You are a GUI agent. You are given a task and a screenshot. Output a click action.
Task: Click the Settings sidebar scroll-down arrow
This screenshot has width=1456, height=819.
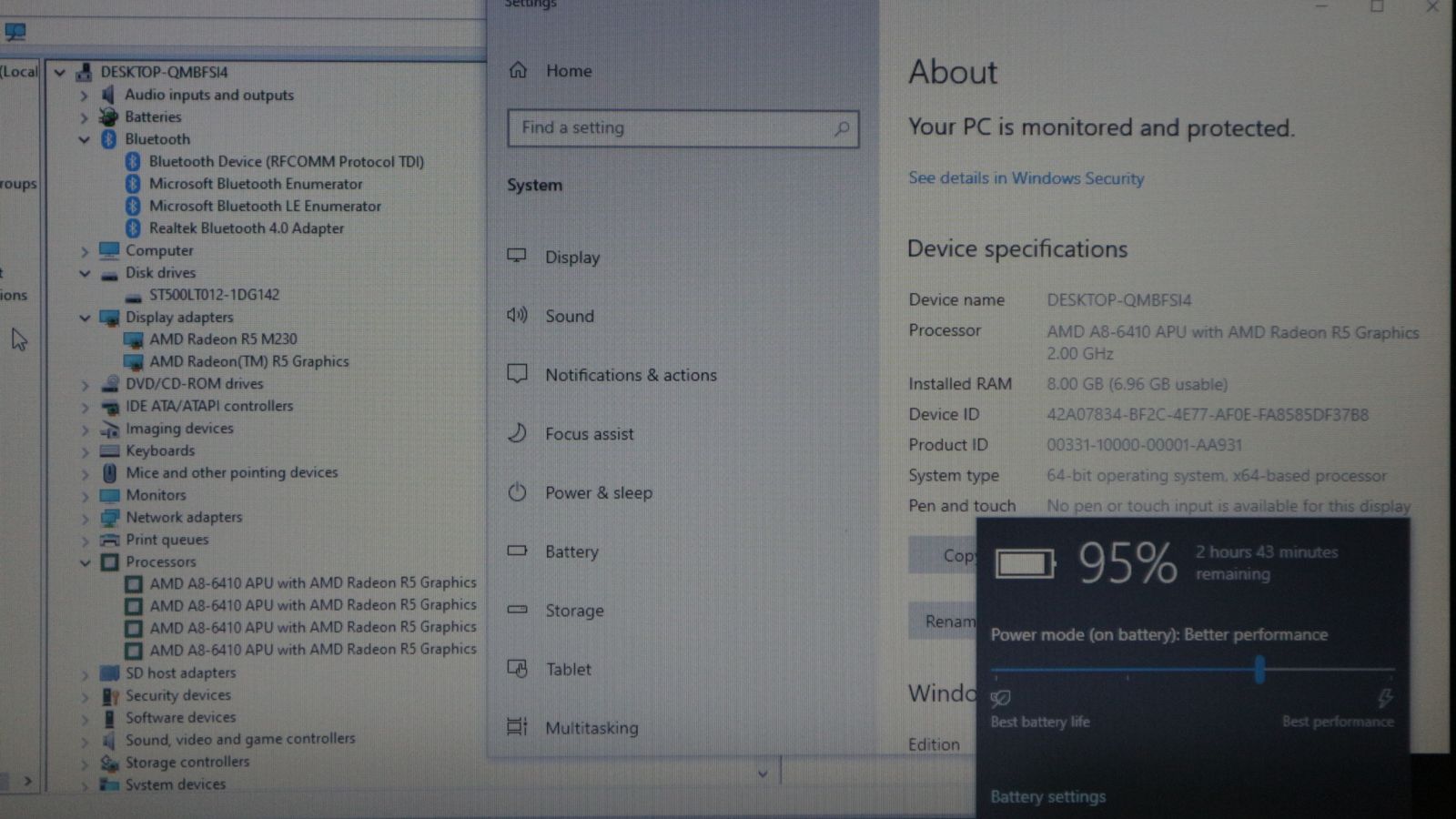tap(763, 773)
